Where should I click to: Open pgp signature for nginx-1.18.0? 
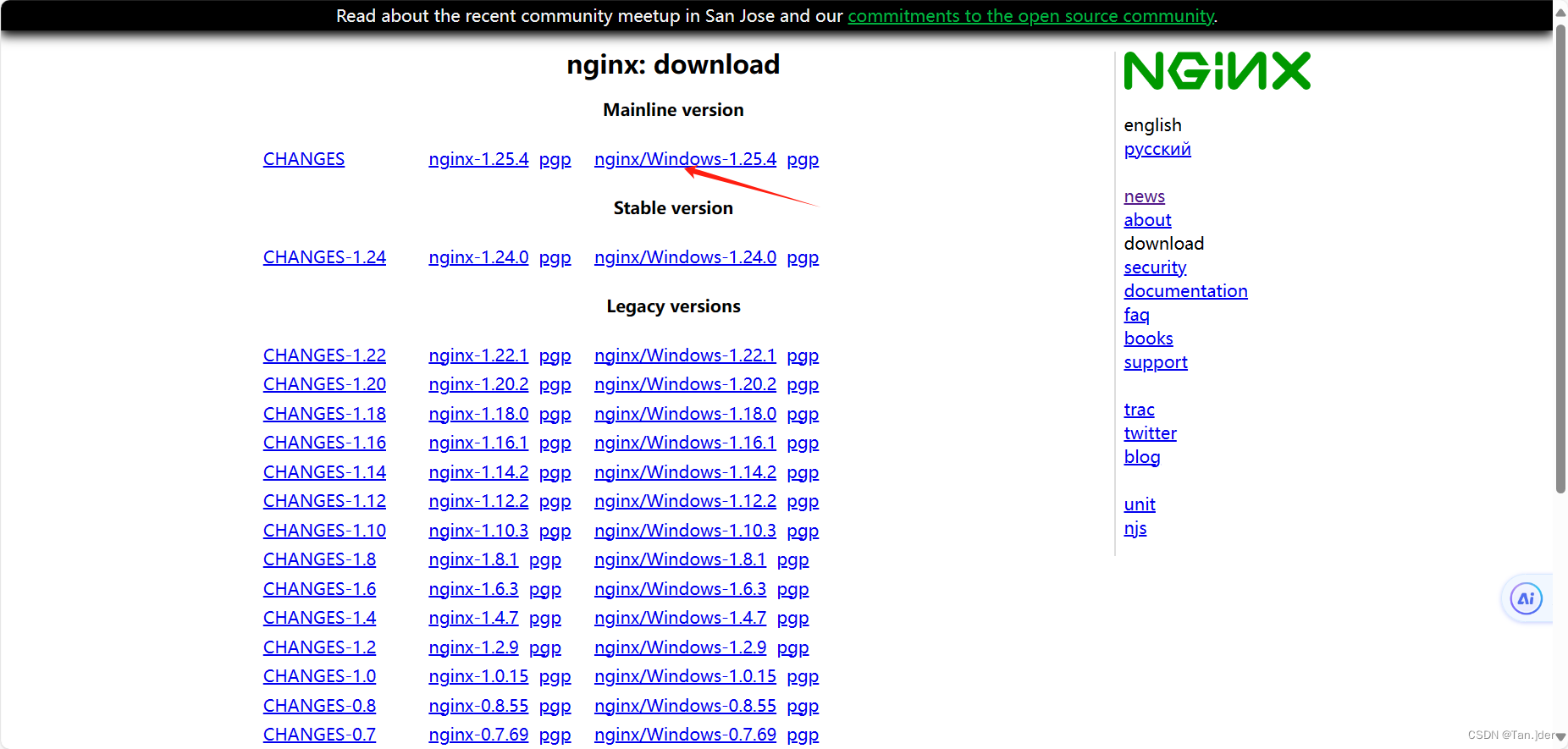(x=555, y=415)
